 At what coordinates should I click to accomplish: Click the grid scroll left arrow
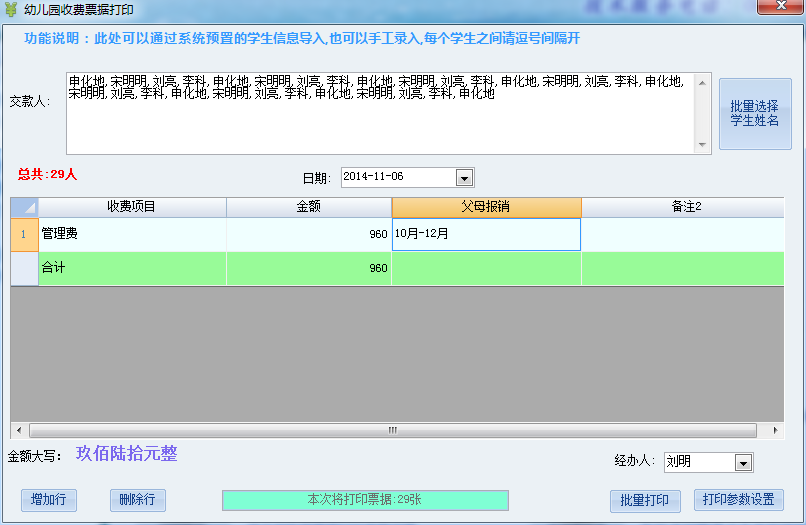click(x=19, y=430)
